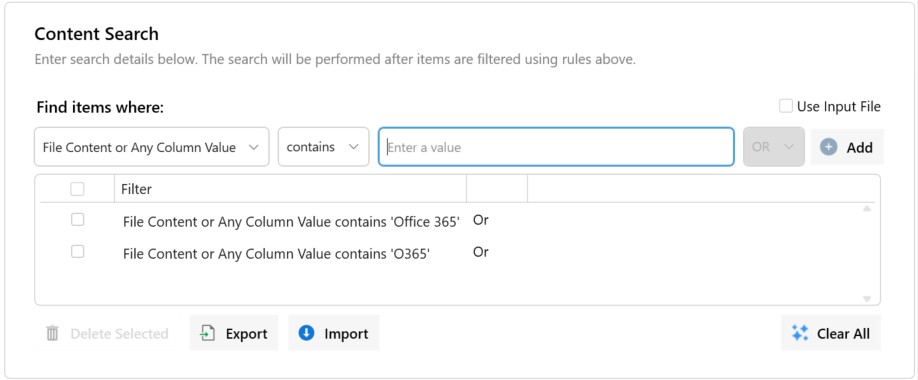Click the Import button label

click(346, 334)
